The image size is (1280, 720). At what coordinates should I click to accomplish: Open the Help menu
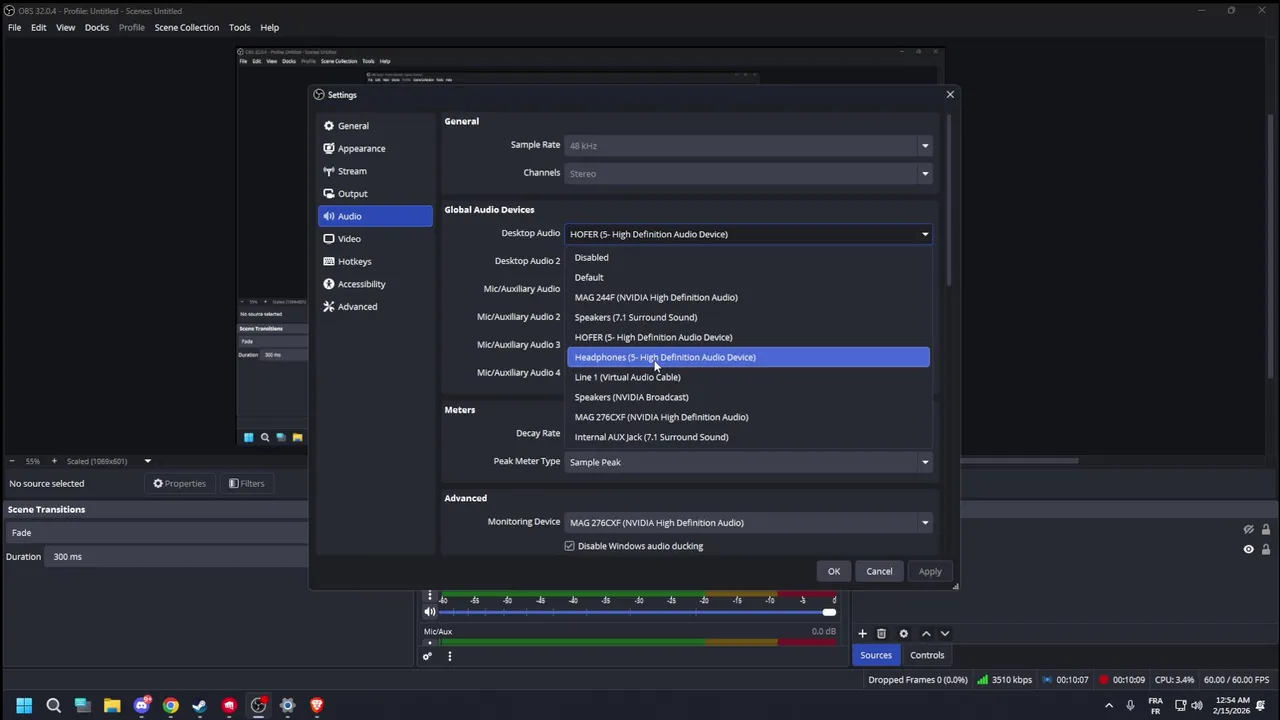(x=270, y=27)
